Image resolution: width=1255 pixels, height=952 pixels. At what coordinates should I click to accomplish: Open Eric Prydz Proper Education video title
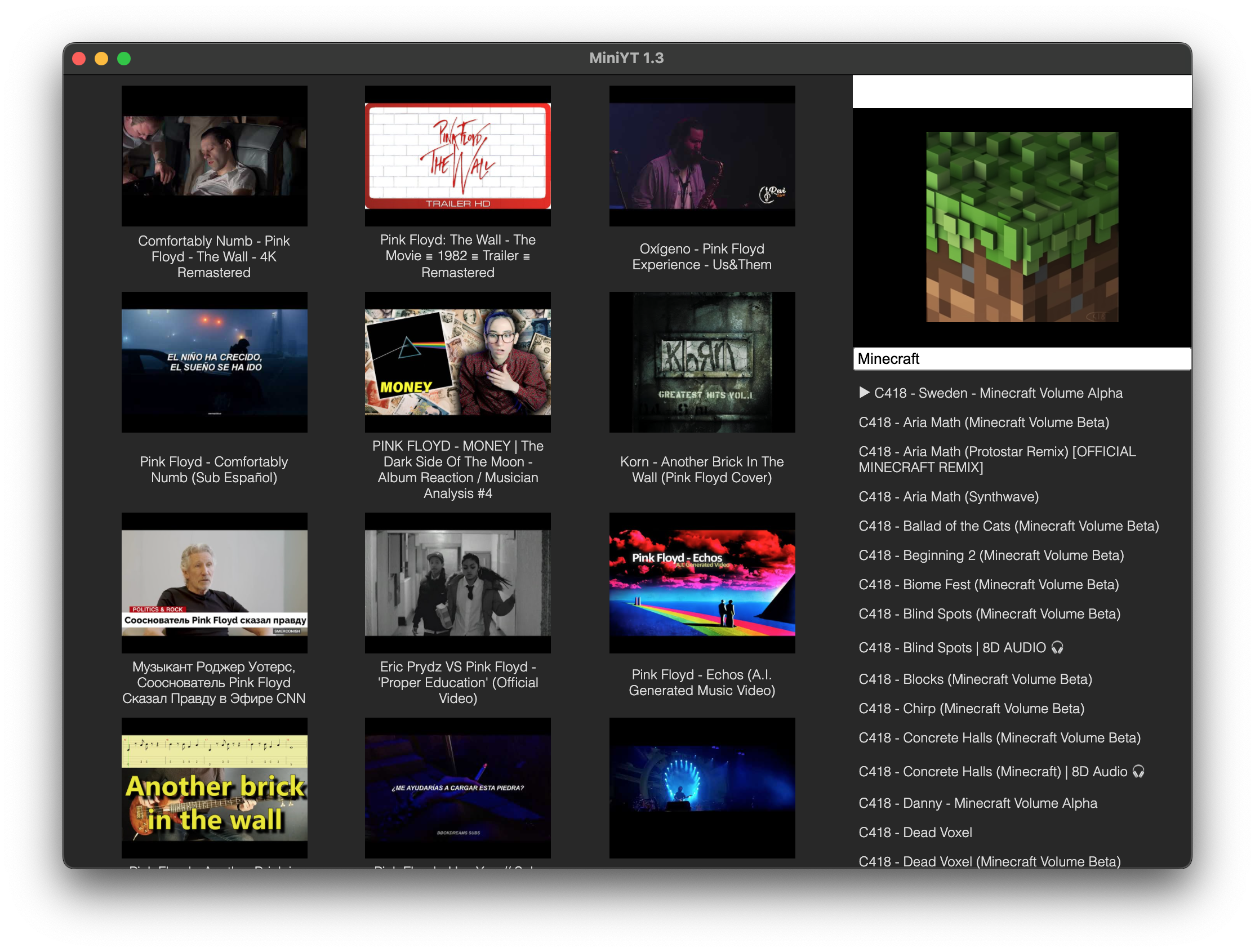tap(457, 682)
